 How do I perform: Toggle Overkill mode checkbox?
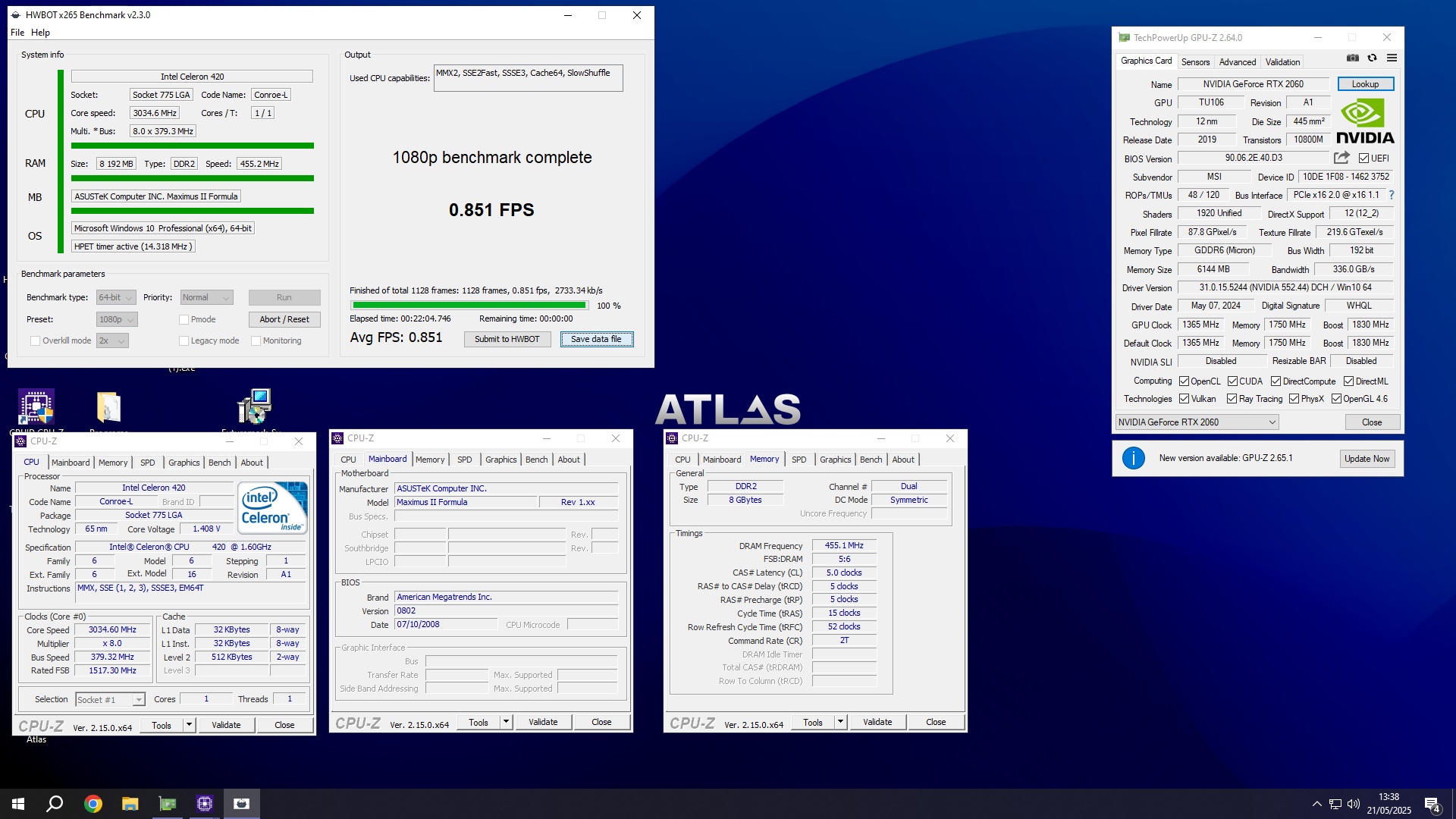[x=35, y=340]
